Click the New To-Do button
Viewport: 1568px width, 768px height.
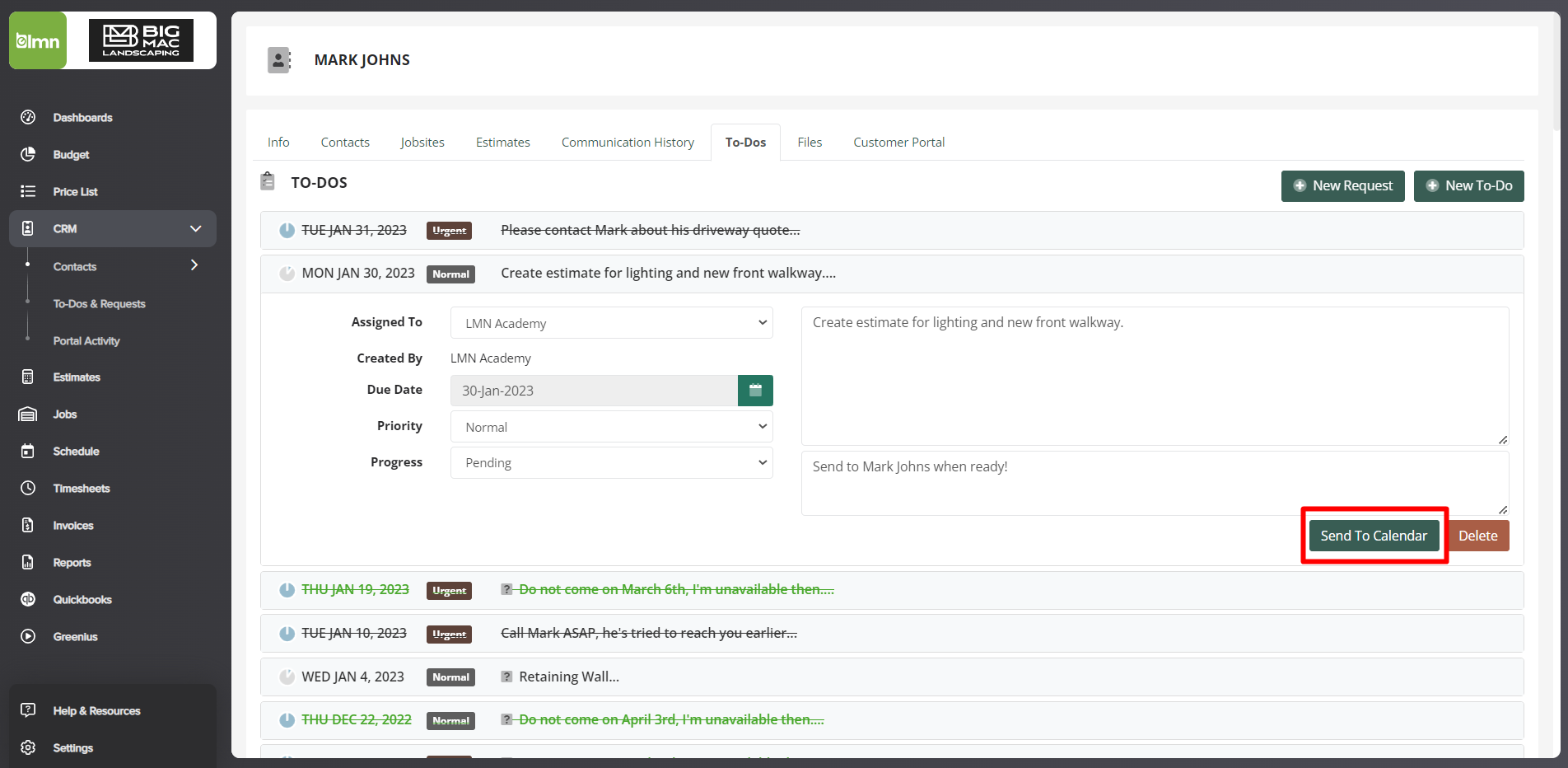pos(1469,186)
